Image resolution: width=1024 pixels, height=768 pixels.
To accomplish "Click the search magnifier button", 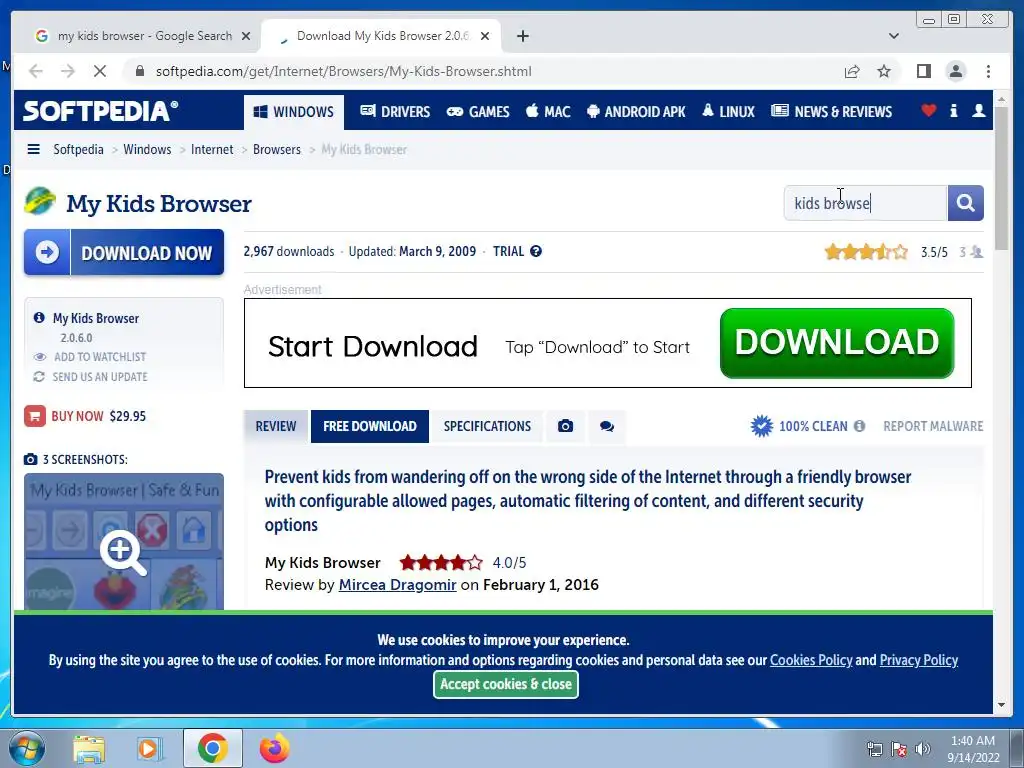I will tap(965, 203).
